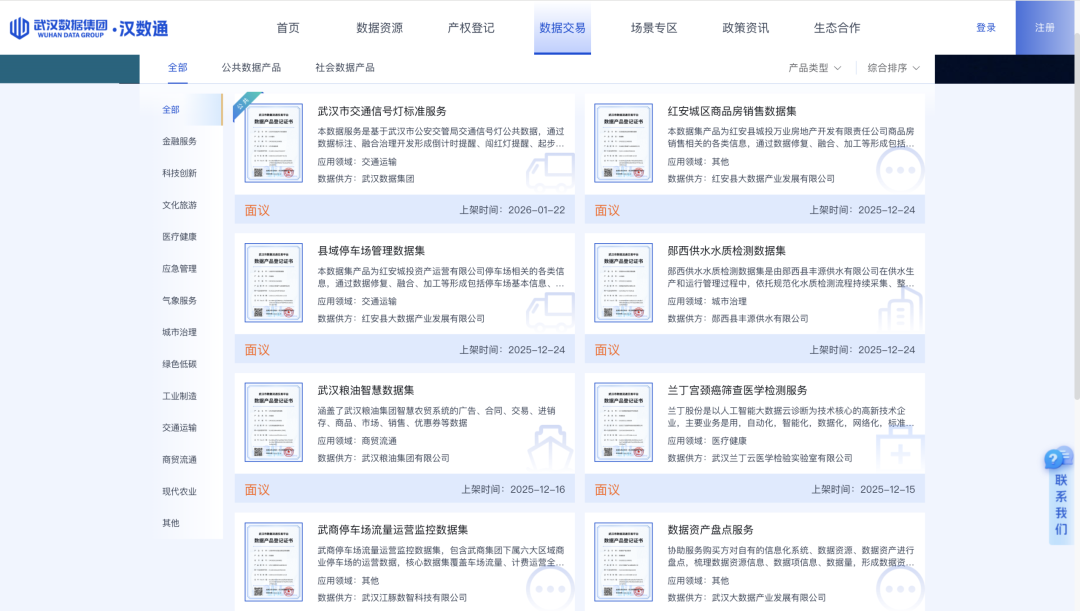Filter by 文化旅游 category
The image size is (1080, 611).
click(x=179, y=205)
